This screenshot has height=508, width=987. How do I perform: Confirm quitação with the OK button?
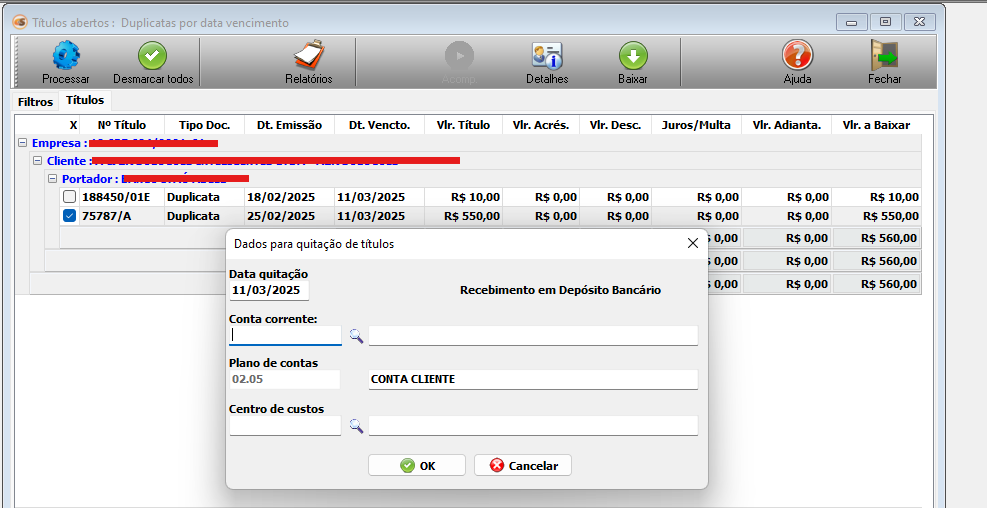416,465
